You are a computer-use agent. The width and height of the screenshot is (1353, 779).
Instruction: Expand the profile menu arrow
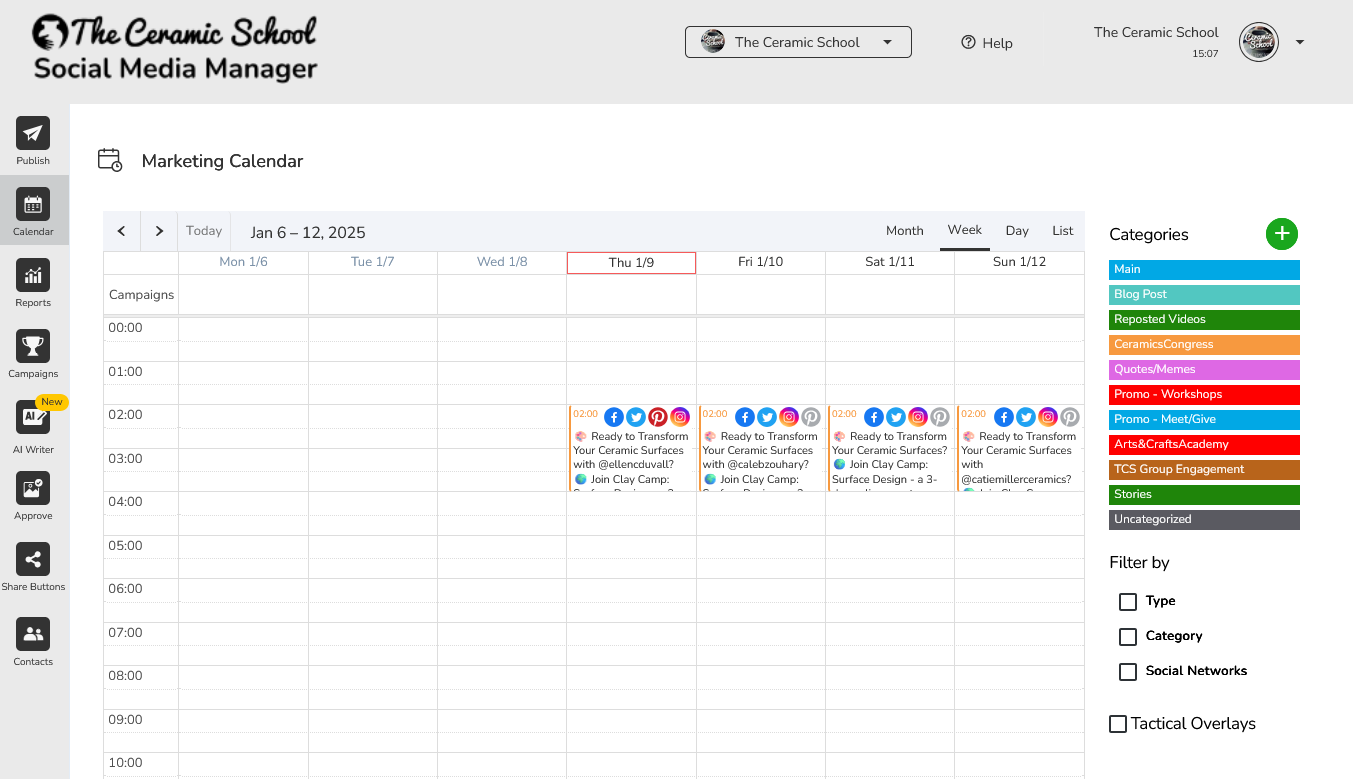pyautogui.click(x=1300, y=42)
